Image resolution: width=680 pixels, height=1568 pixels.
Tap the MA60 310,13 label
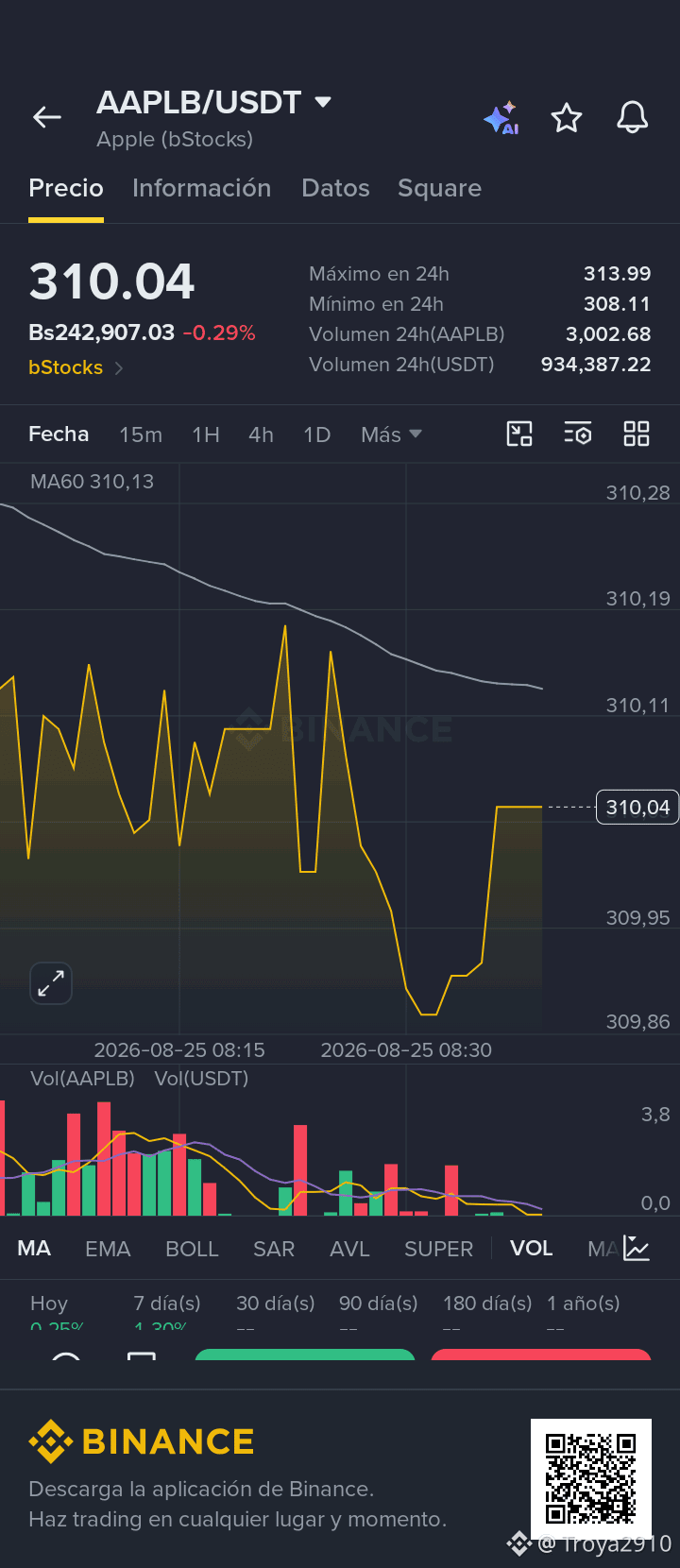[x=92, y=482]
